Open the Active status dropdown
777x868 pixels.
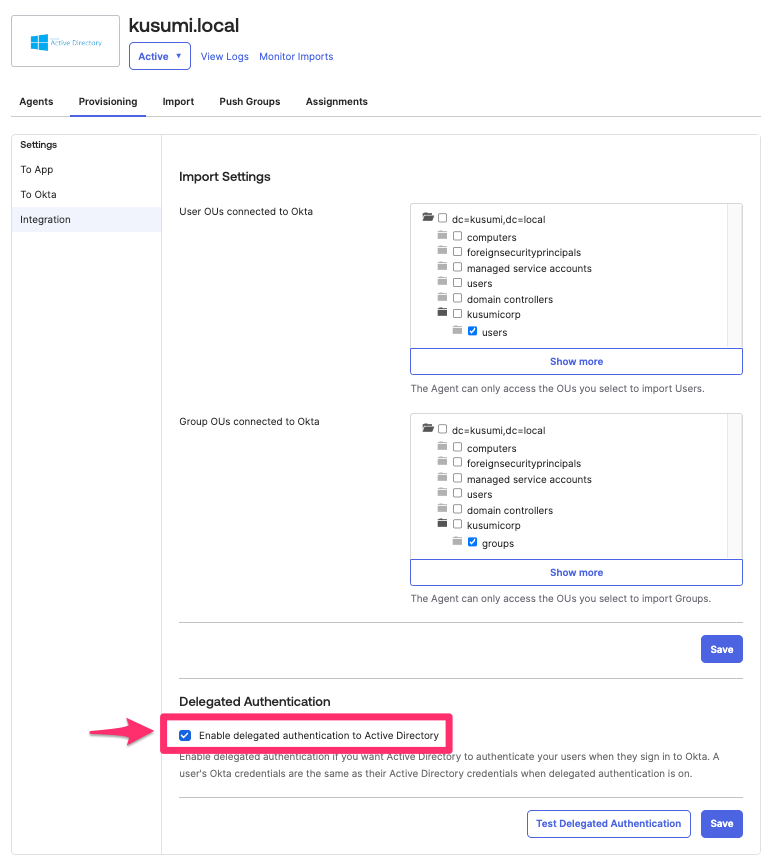(159, 57)
